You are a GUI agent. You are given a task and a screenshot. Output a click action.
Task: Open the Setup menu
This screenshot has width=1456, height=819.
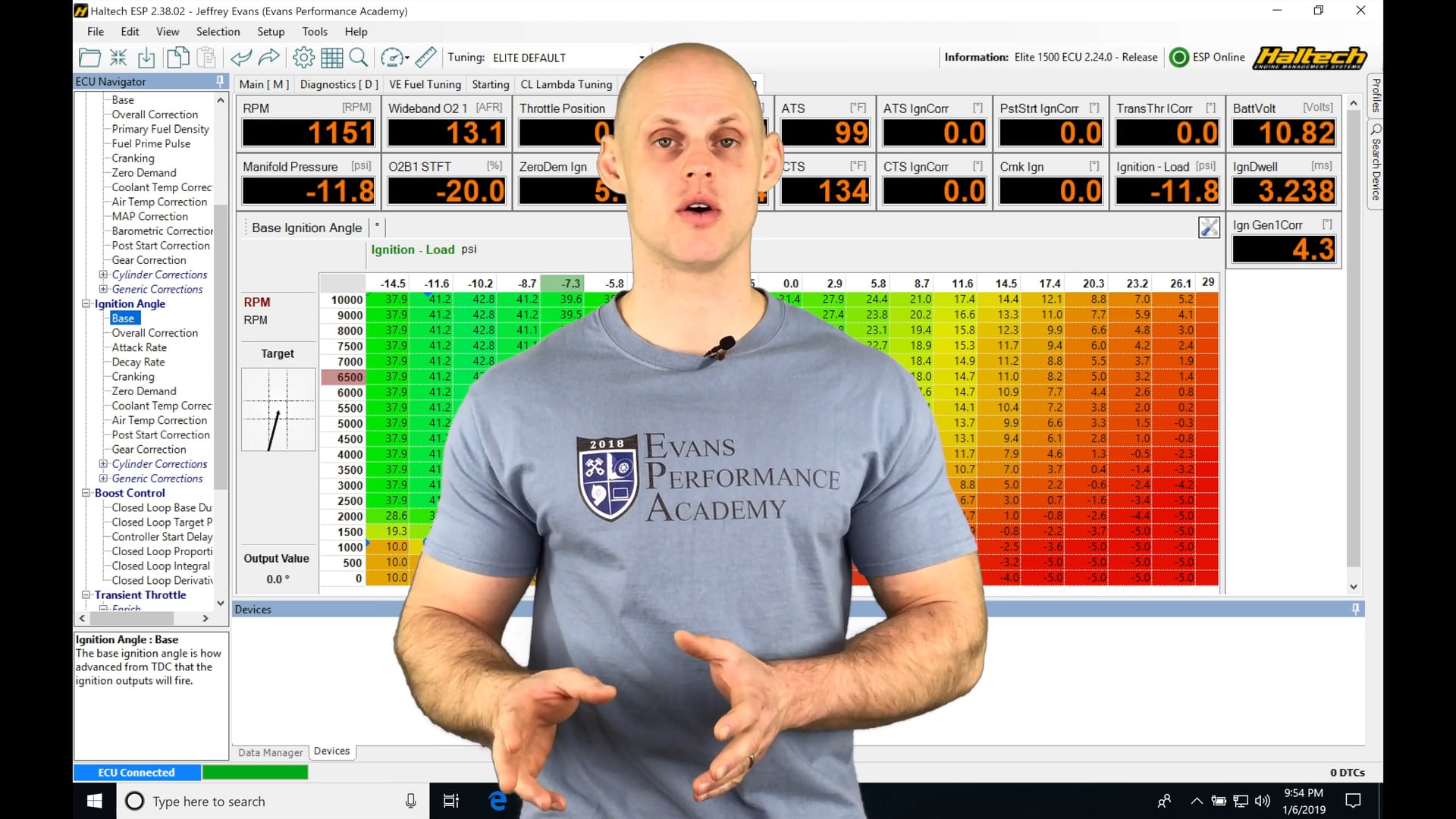(x=271, y=32)
